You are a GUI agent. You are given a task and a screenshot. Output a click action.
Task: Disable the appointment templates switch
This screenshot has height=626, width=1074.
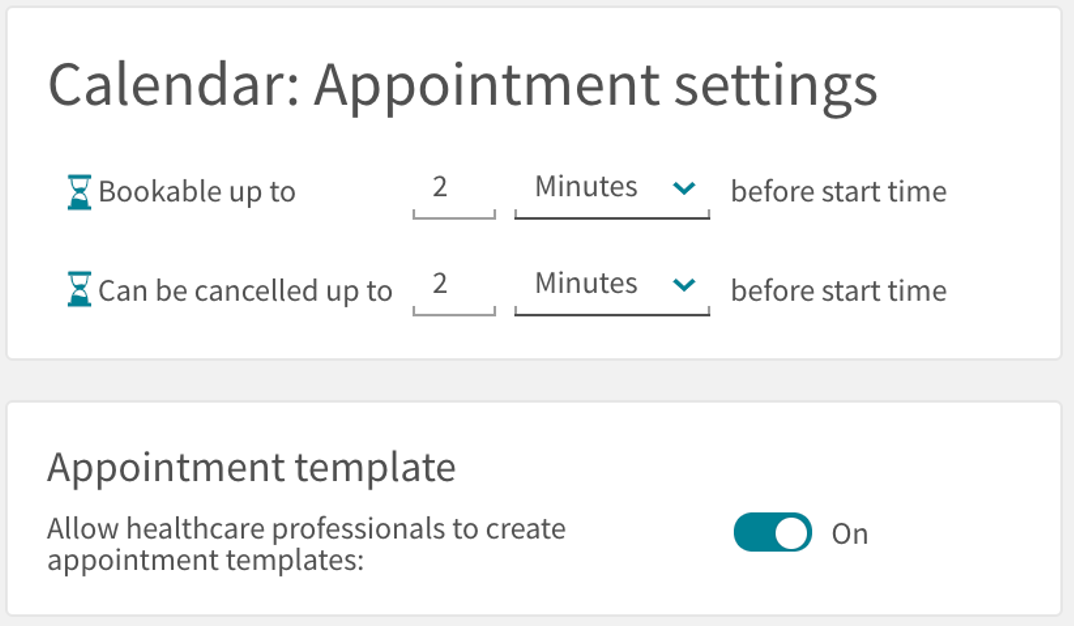(x=773, y=532)
